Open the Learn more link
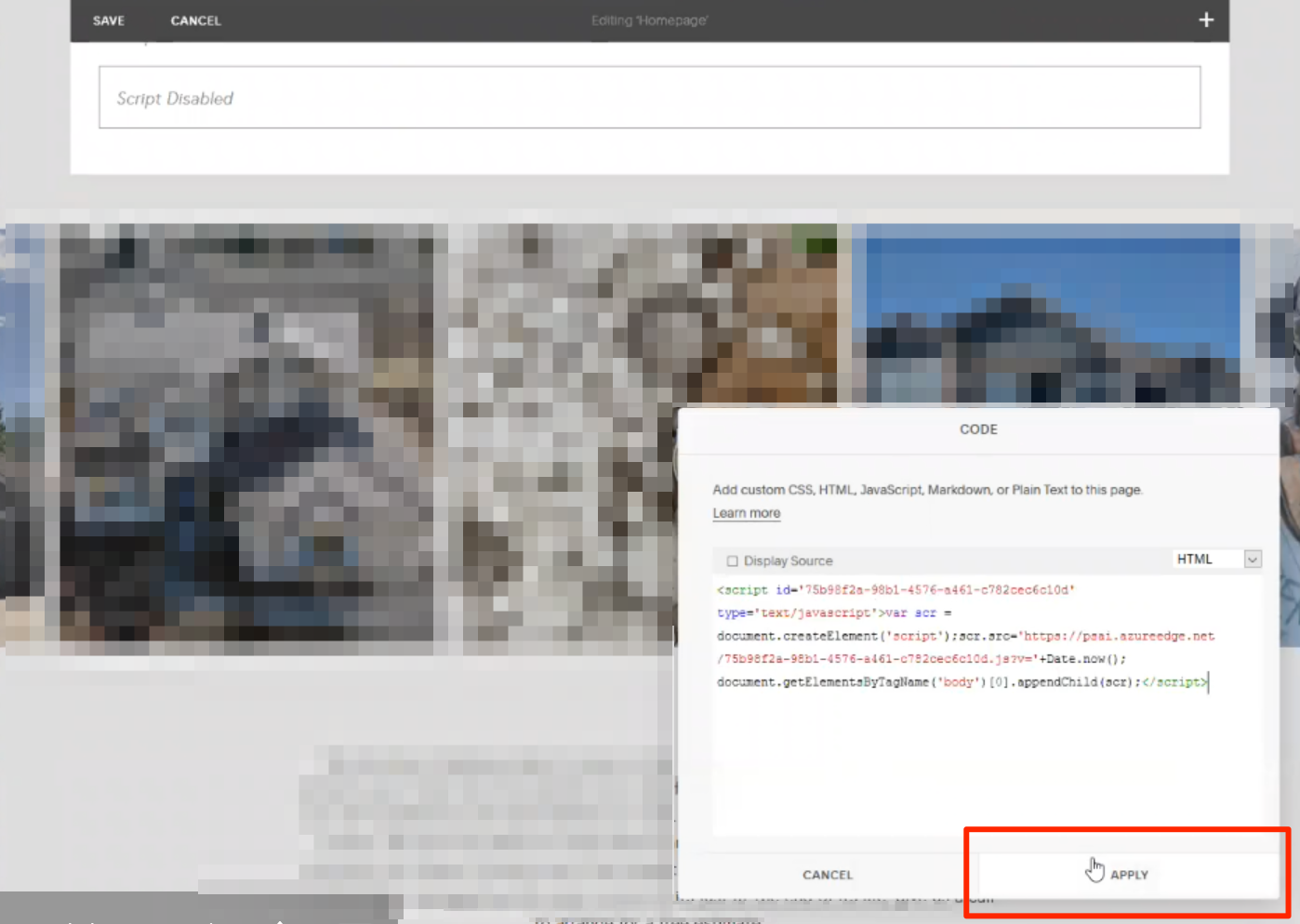Image resolution: width=1300 pixels, height=924 pixels. point(746,513)
